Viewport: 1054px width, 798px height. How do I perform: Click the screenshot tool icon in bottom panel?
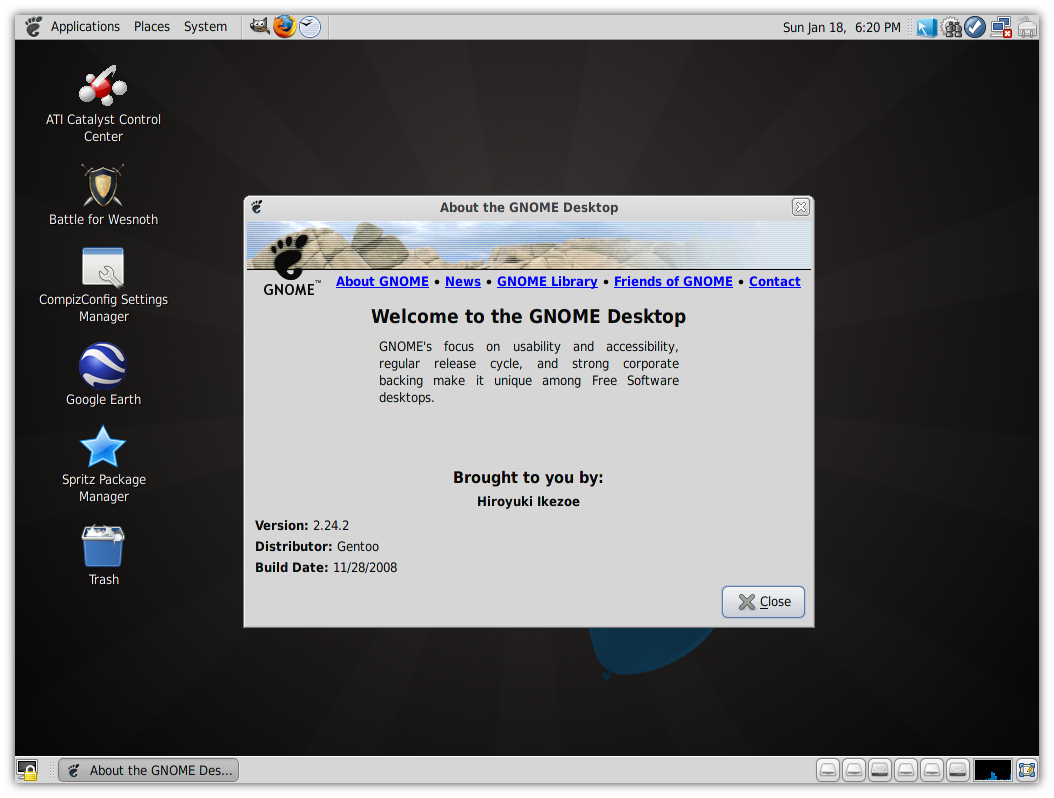pos(1026,770)
